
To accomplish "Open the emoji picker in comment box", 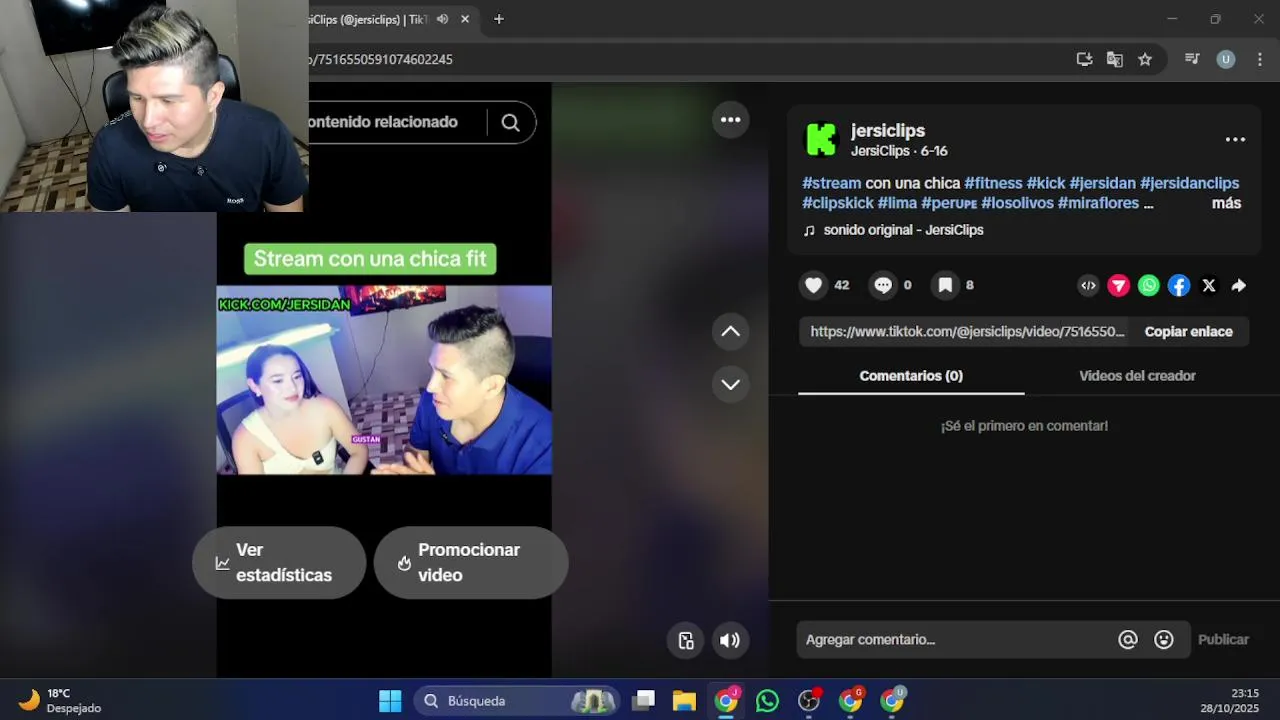I will 1164,640.
